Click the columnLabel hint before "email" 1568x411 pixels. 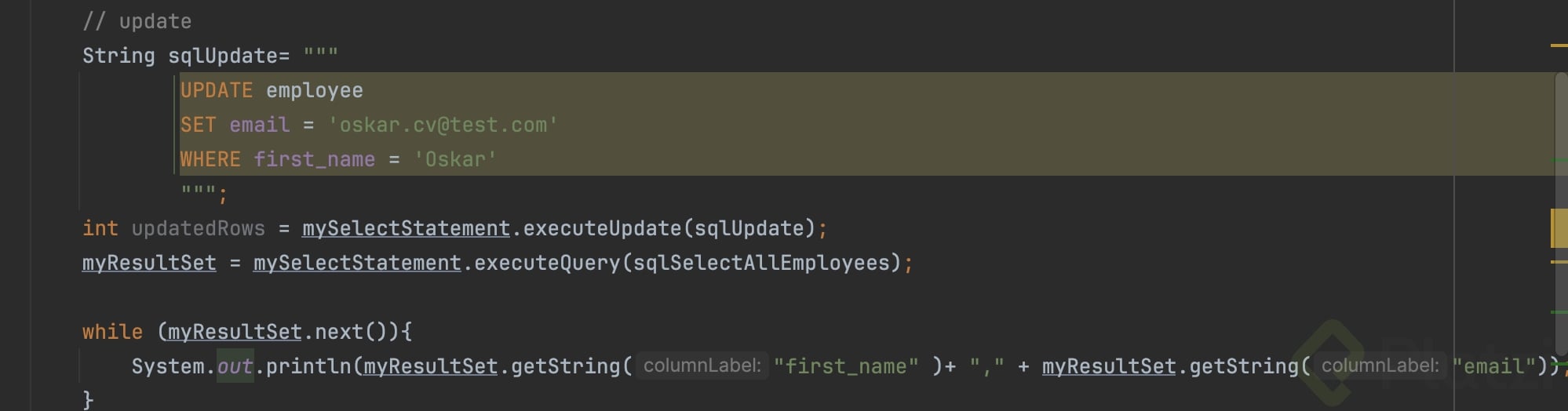click(x=1379, y=366)
